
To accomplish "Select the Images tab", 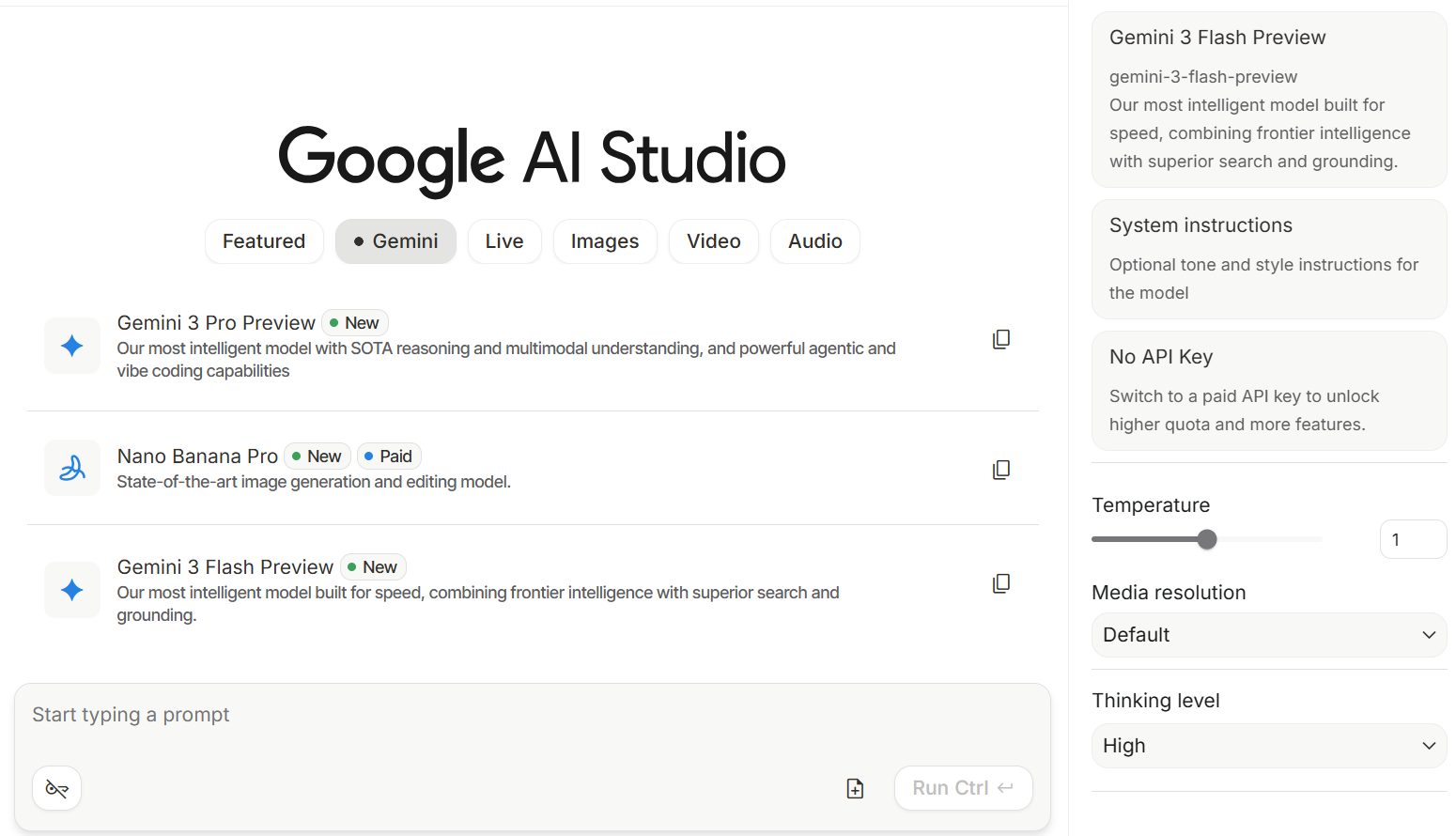I will (604, 241).
